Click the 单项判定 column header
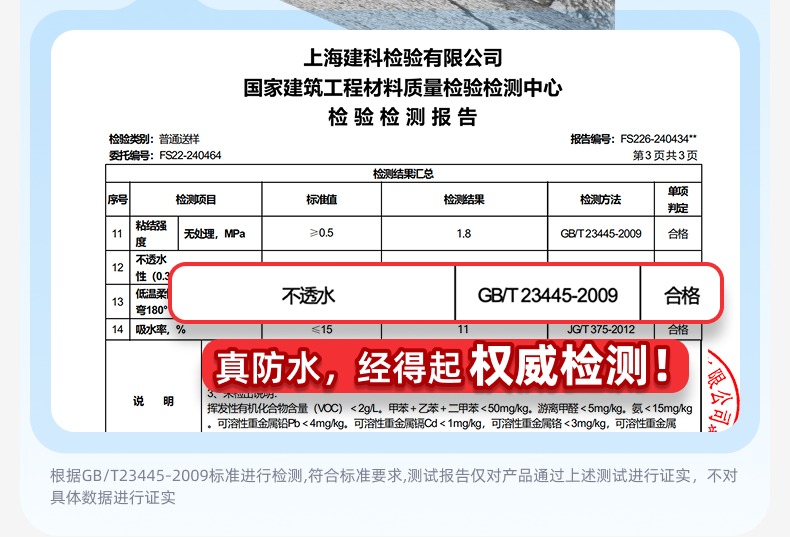The height and width of the screenshot is (537, 790). tap(678, 199)
